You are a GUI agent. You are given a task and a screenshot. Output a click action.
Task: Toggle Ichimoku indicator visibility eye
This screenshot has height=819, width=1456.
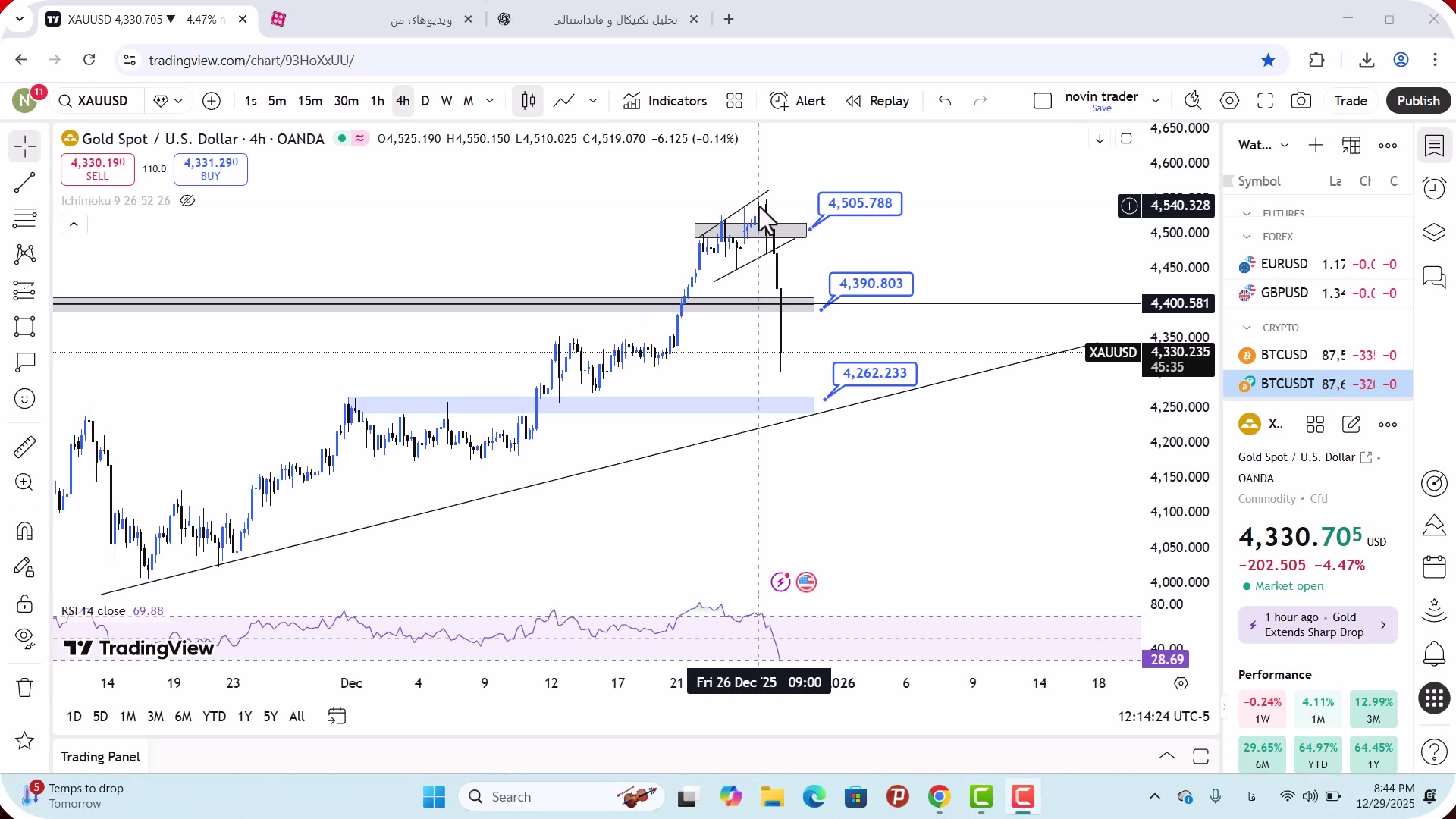[x=187, y=201]
